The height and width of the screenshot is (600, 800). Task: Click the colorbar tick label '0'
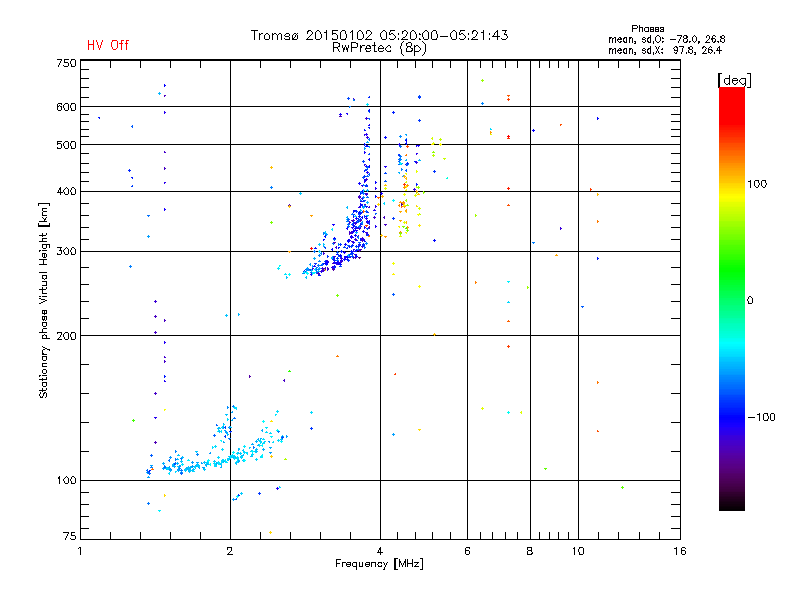click(750, 301)
